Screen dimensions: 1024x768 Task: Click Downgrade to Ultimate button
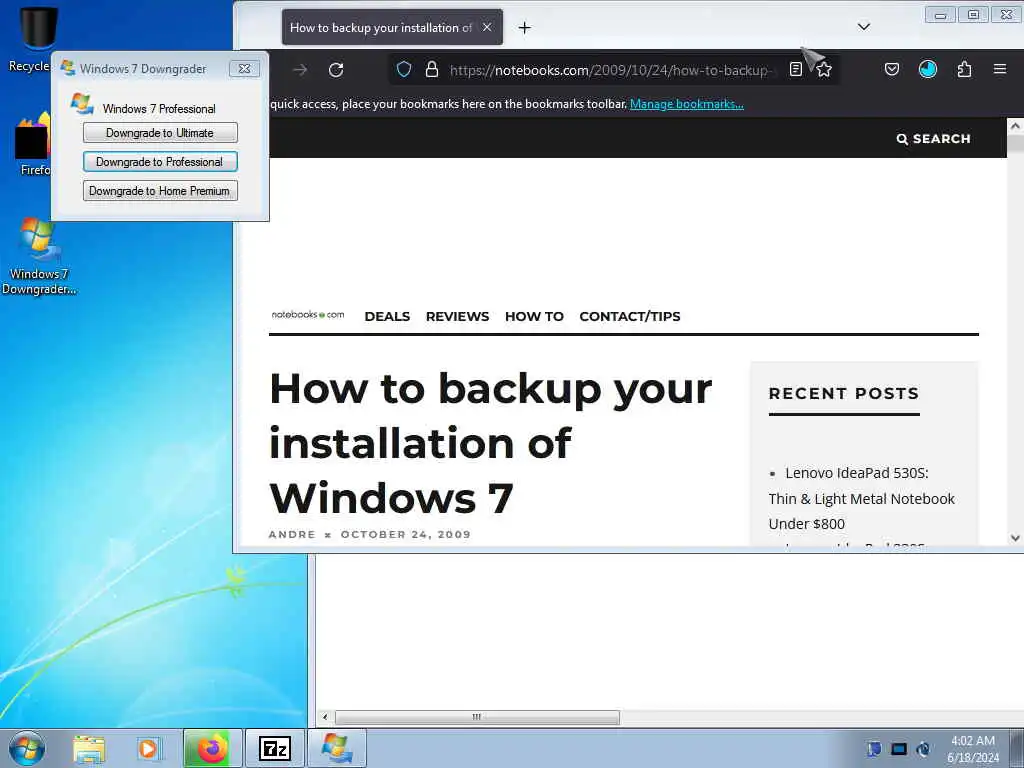pyautogui.click(x=160, y=133)
